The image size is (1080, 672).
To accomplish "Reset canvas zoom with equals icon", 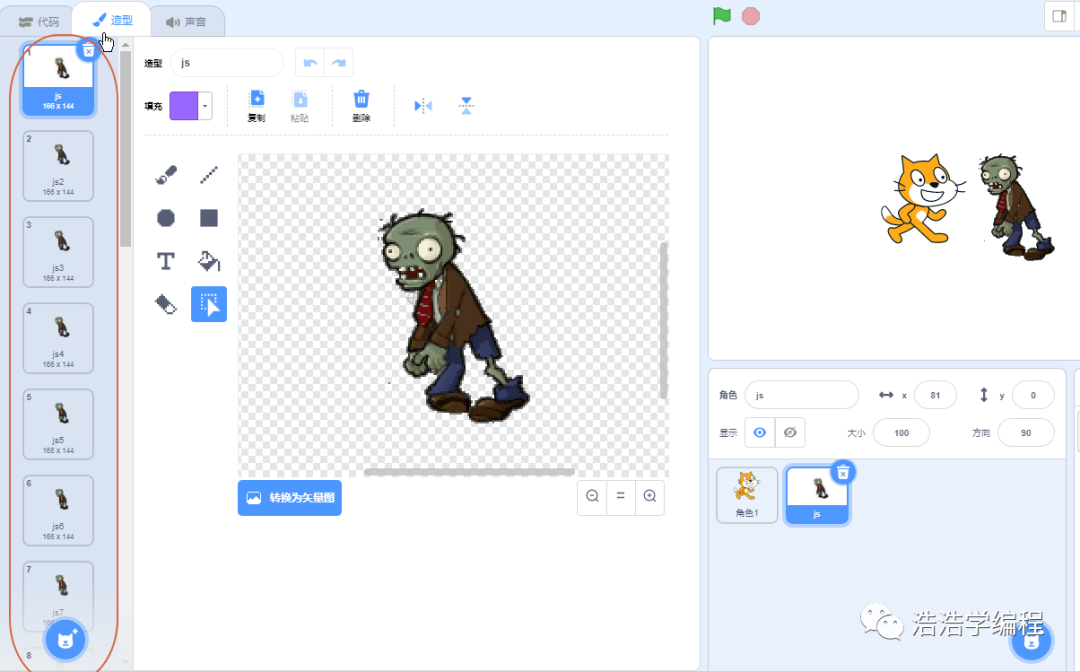I will pyautogui.click(x=621, y=496).
